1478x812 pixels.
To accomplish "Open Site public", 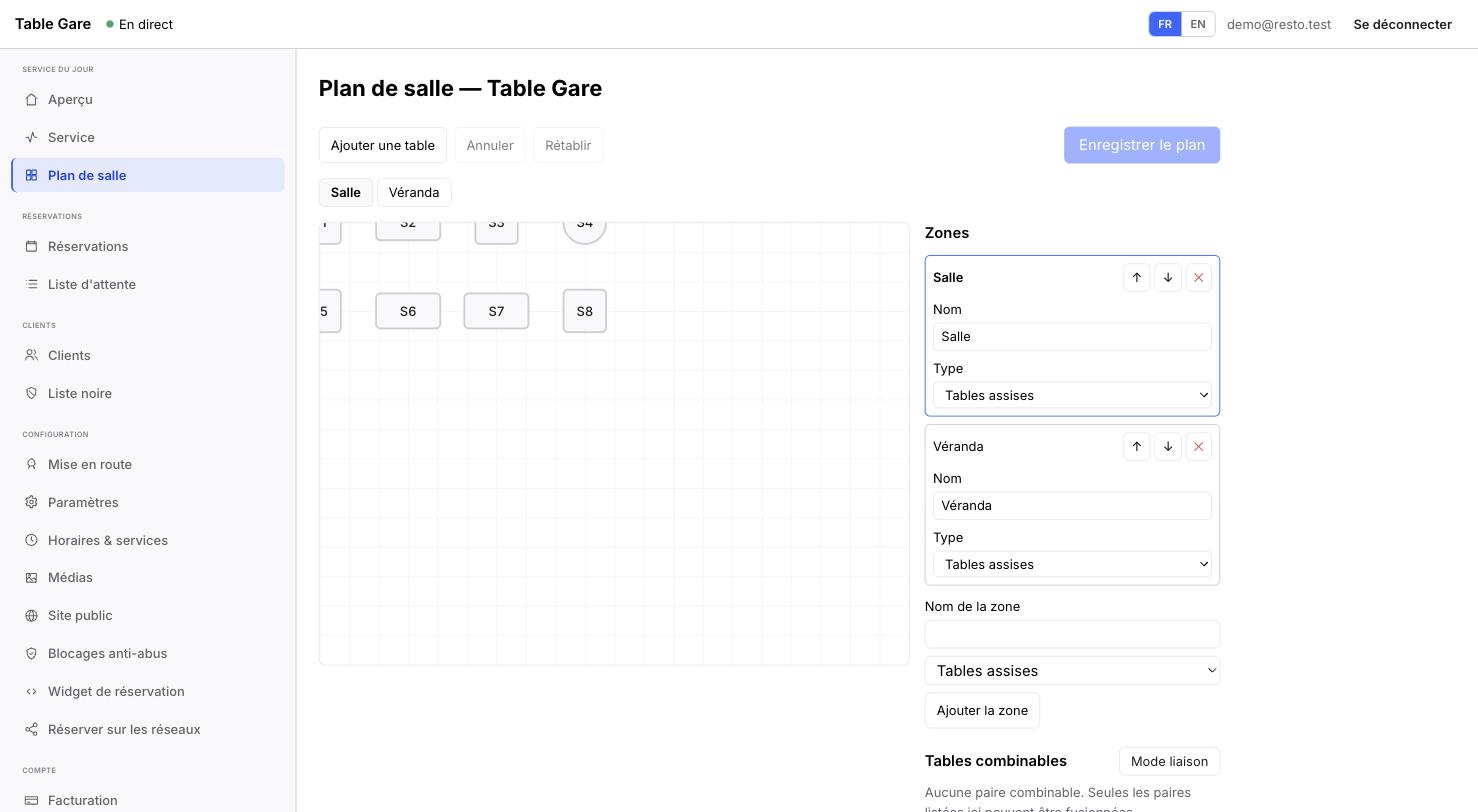I will [148, 616].
